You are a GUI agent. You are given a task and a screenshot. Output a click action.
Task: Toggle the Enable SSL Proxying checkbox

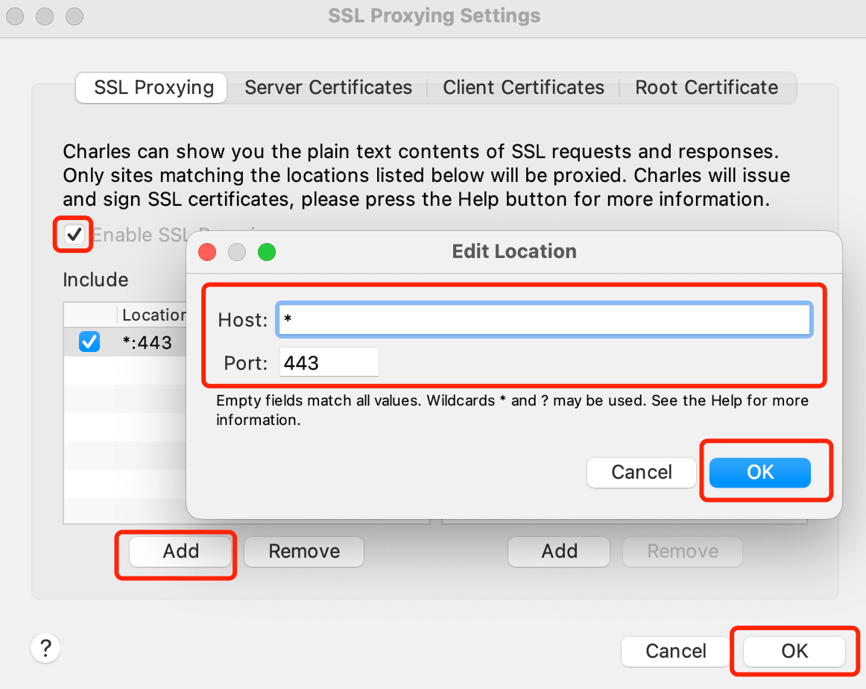click(75, 235)
